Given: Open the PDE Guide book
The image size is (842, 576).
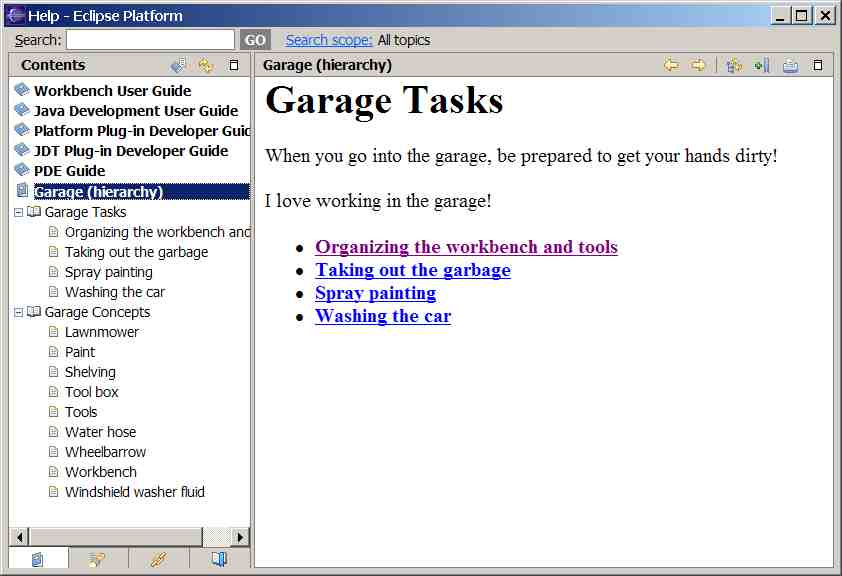Looking at the screenshot, I should click(x=69, y=171).
